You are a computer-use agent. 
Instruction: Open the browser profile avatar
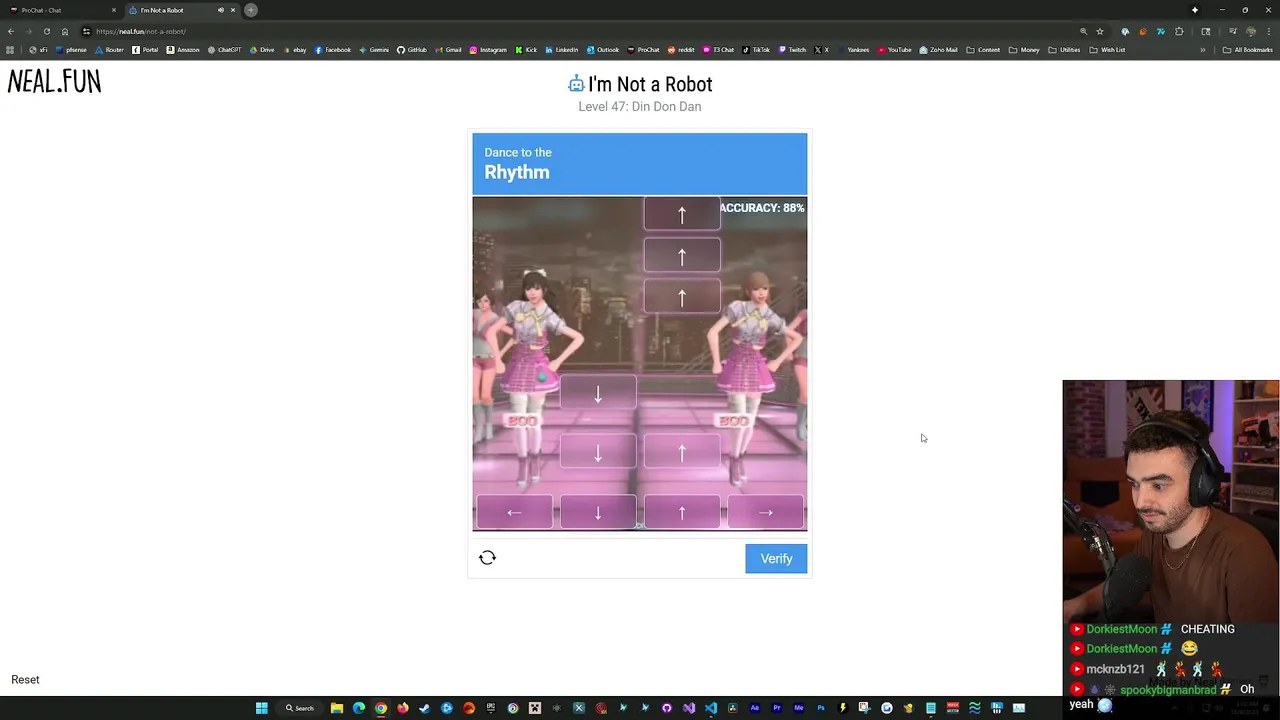click(1251, 31)
